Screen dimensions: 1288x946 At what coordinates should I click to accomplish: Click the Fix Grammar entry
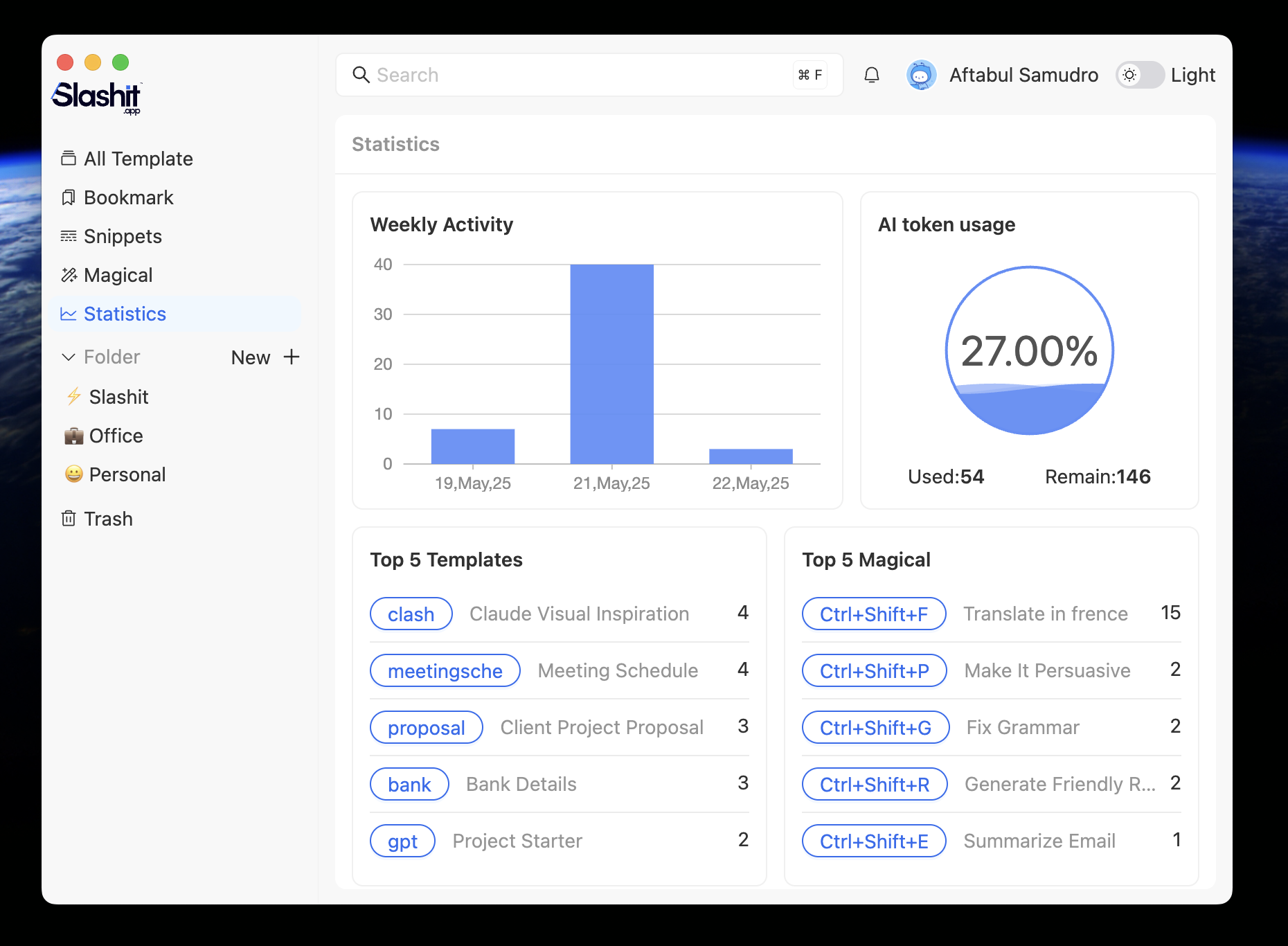coord(1023,727)
